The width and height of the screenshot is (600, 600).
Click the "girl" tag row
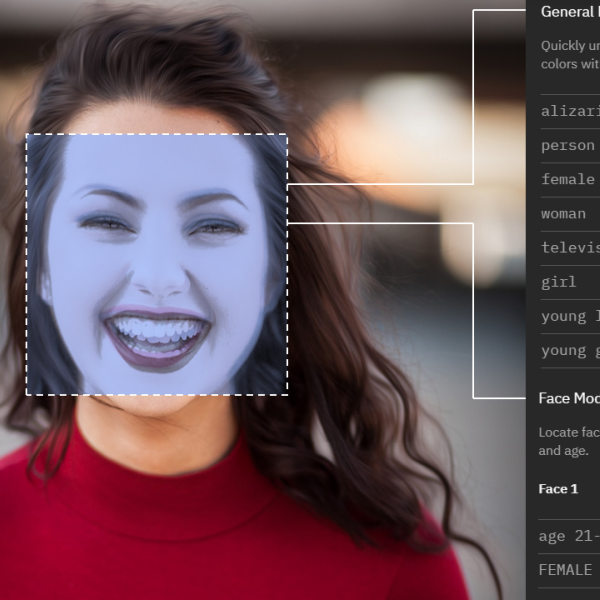[570, 282]
